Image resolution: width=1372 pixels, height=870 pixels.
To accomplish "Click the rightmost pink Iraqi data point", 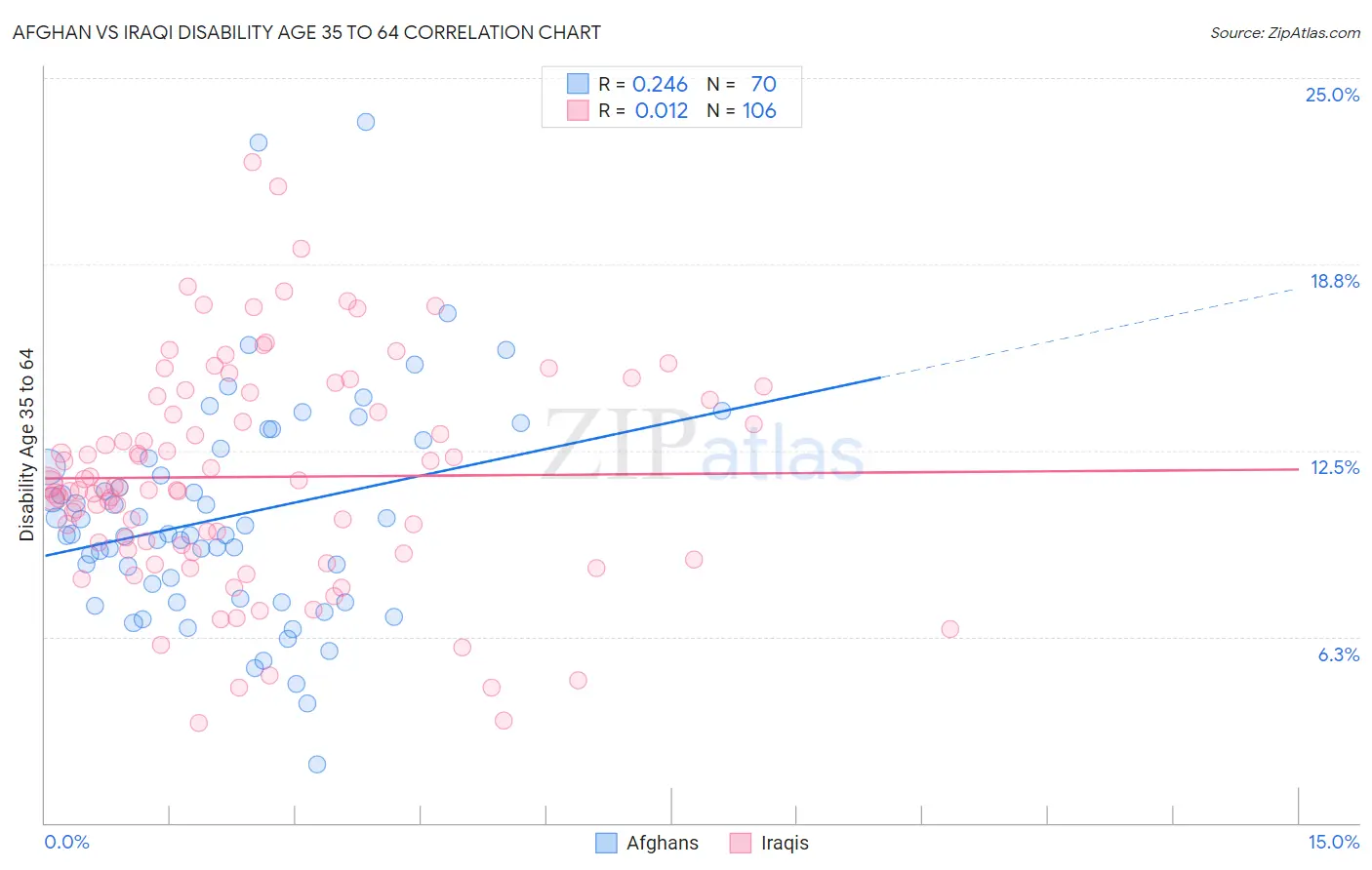I will tap(950, 629).
